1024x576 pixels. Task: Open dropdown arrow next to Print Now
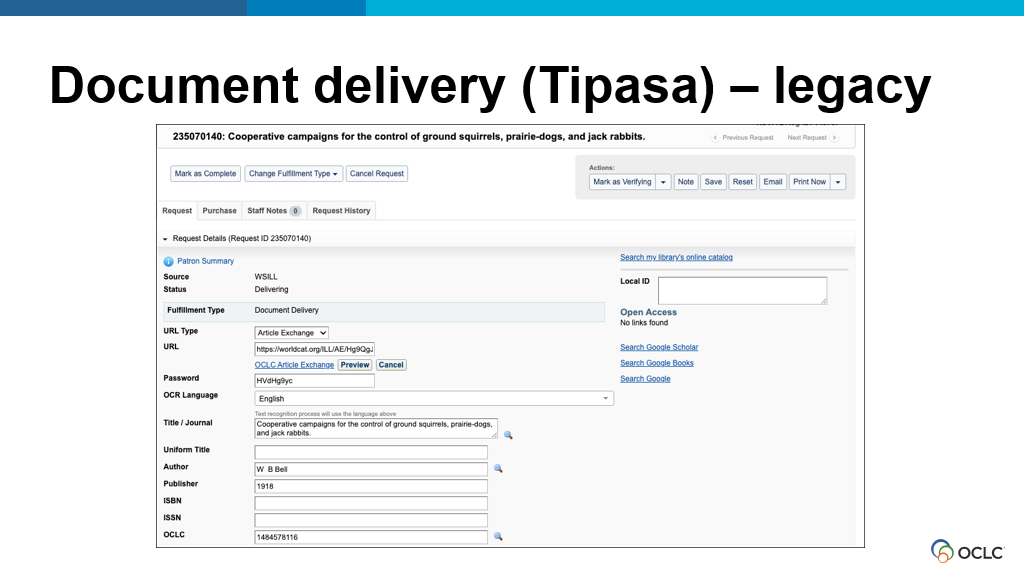[838, 182]
